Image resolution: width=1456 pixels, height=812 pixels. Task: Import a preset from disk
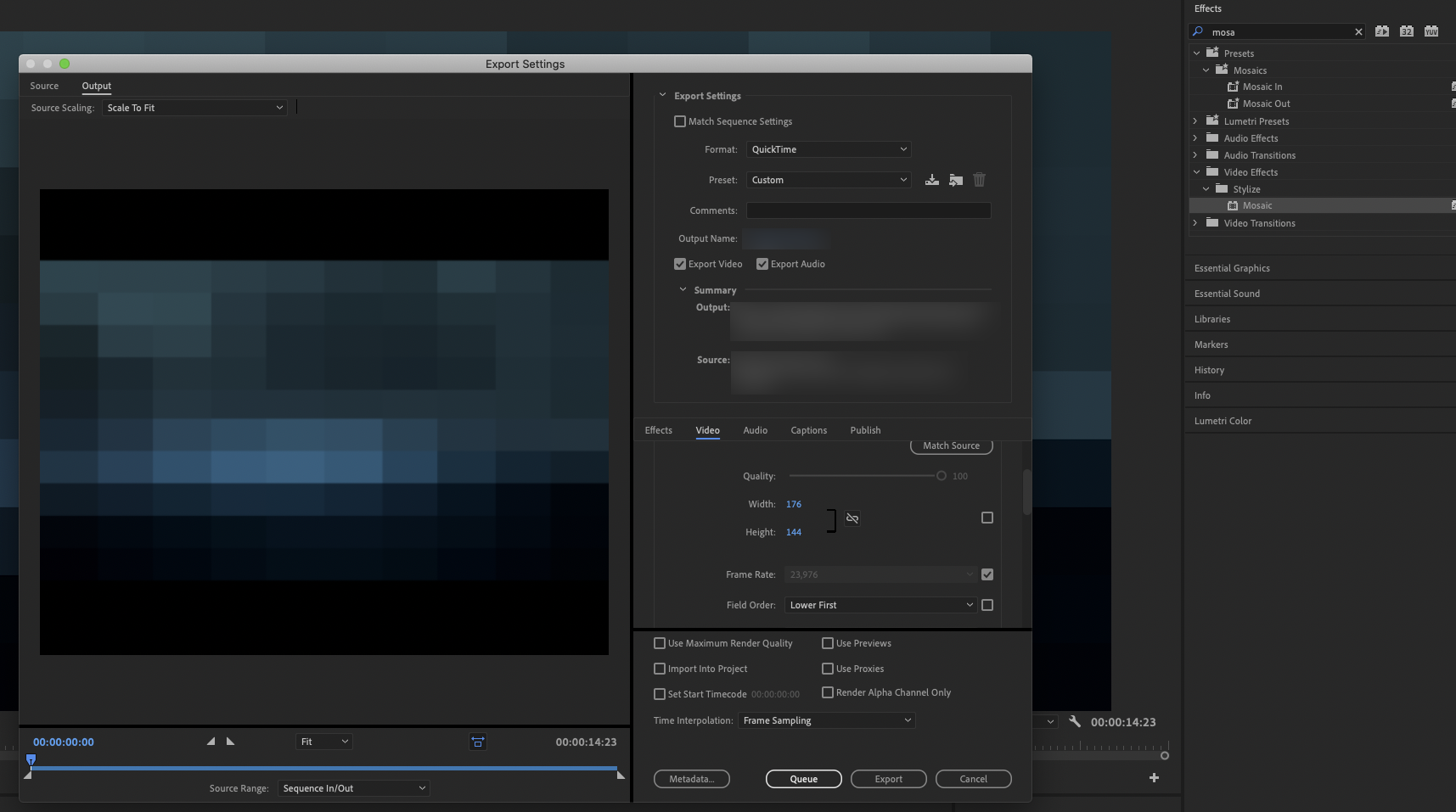click(955, 179)
